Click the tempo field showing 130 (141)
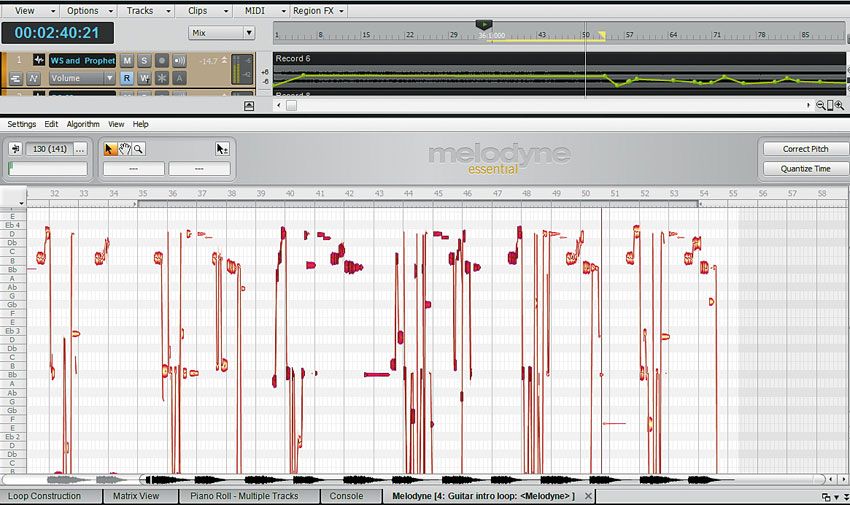 tap(50, 149)
